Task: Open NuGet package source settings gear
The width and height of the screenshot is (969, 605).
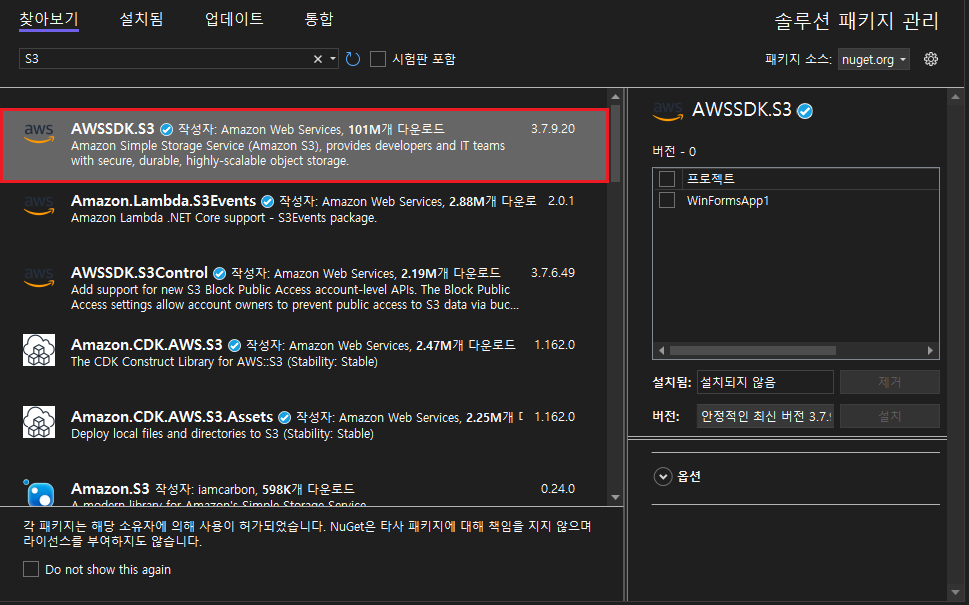Action: pos(931,59)
